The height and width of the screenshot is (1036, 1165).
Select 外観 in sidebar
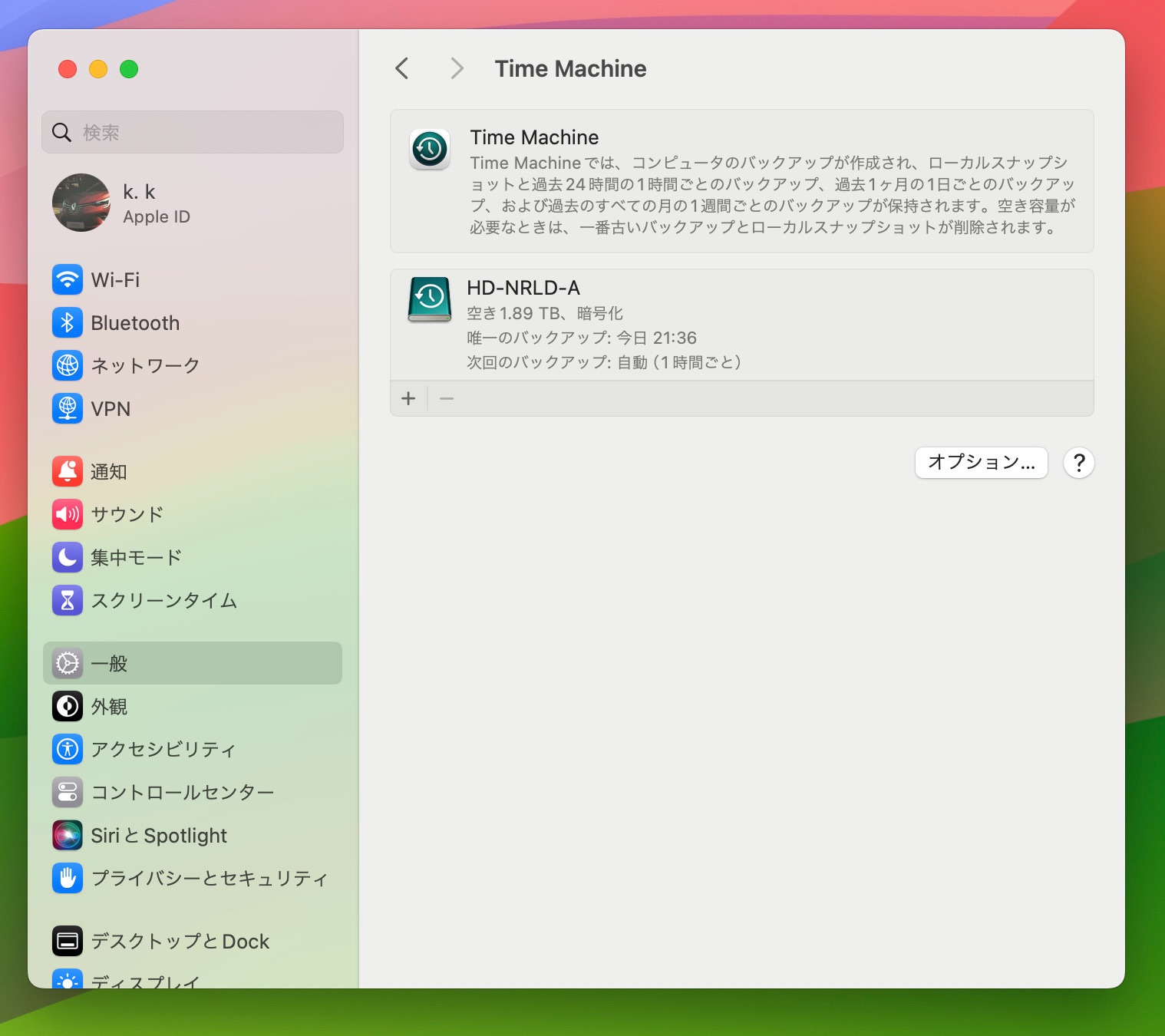[x=193, y=706]
